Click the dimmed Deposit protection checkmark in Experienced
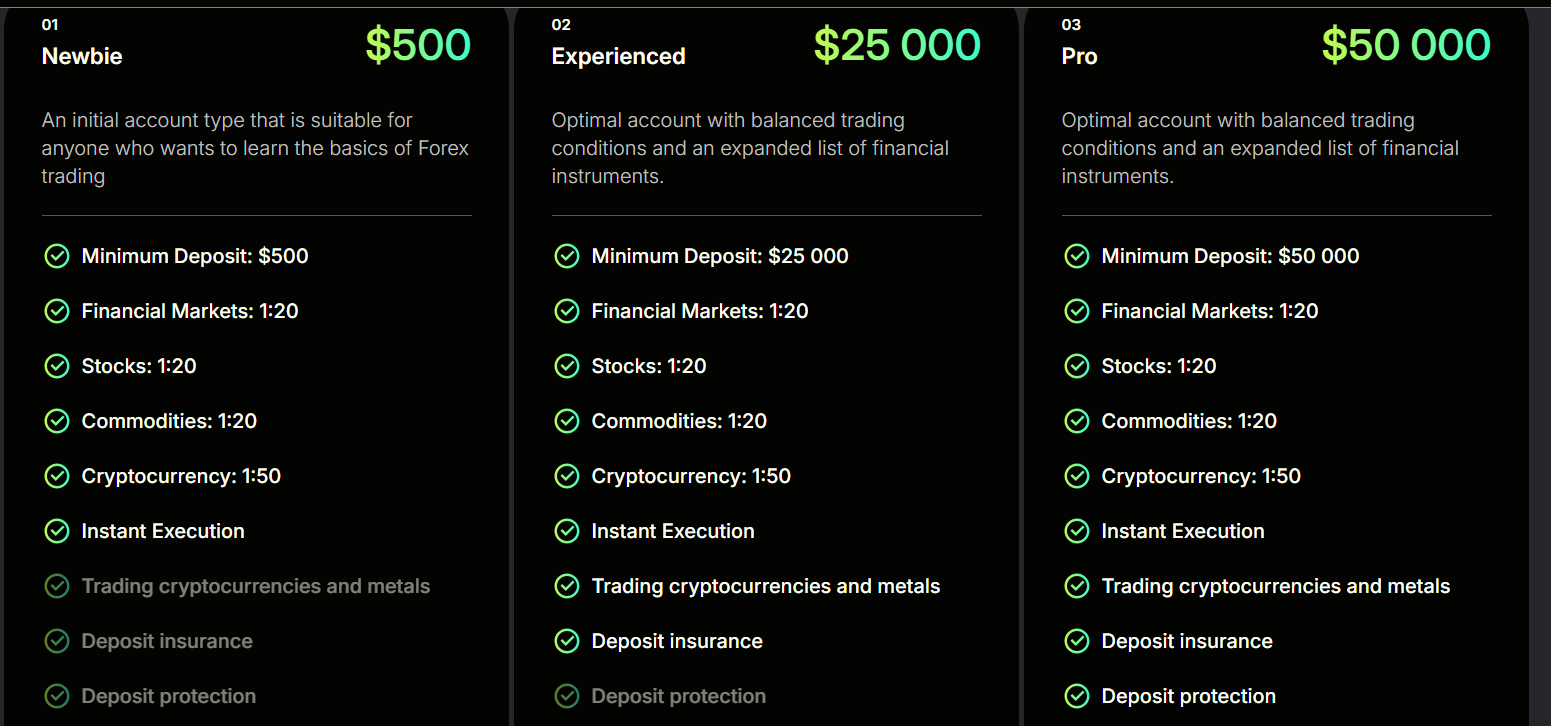This screenshot has height=726, width=1551. click(x=567, y=696)
